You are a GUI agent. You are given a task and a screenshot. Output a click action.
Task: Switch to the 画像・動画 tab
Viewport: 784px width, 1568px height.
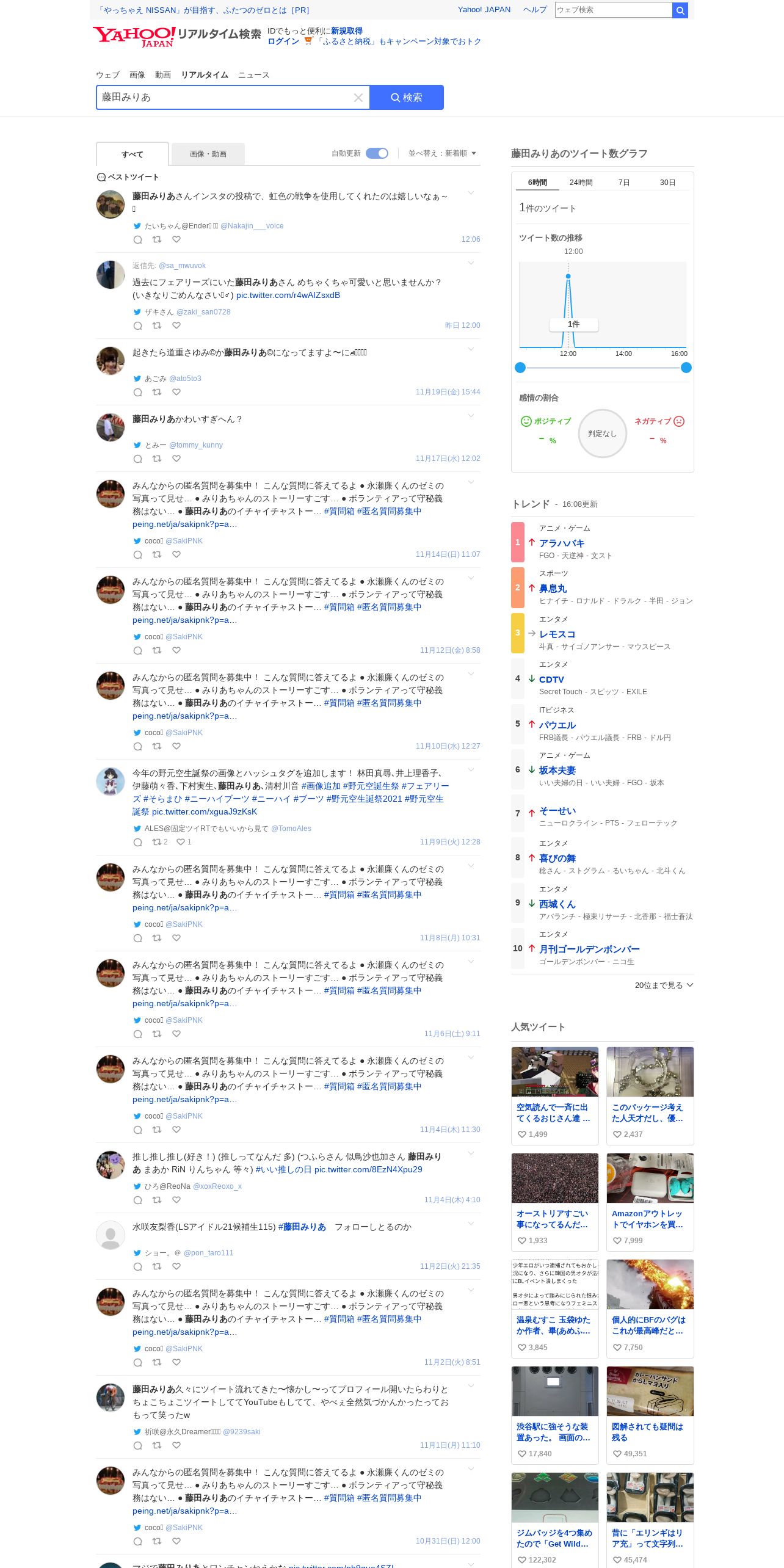208,154
